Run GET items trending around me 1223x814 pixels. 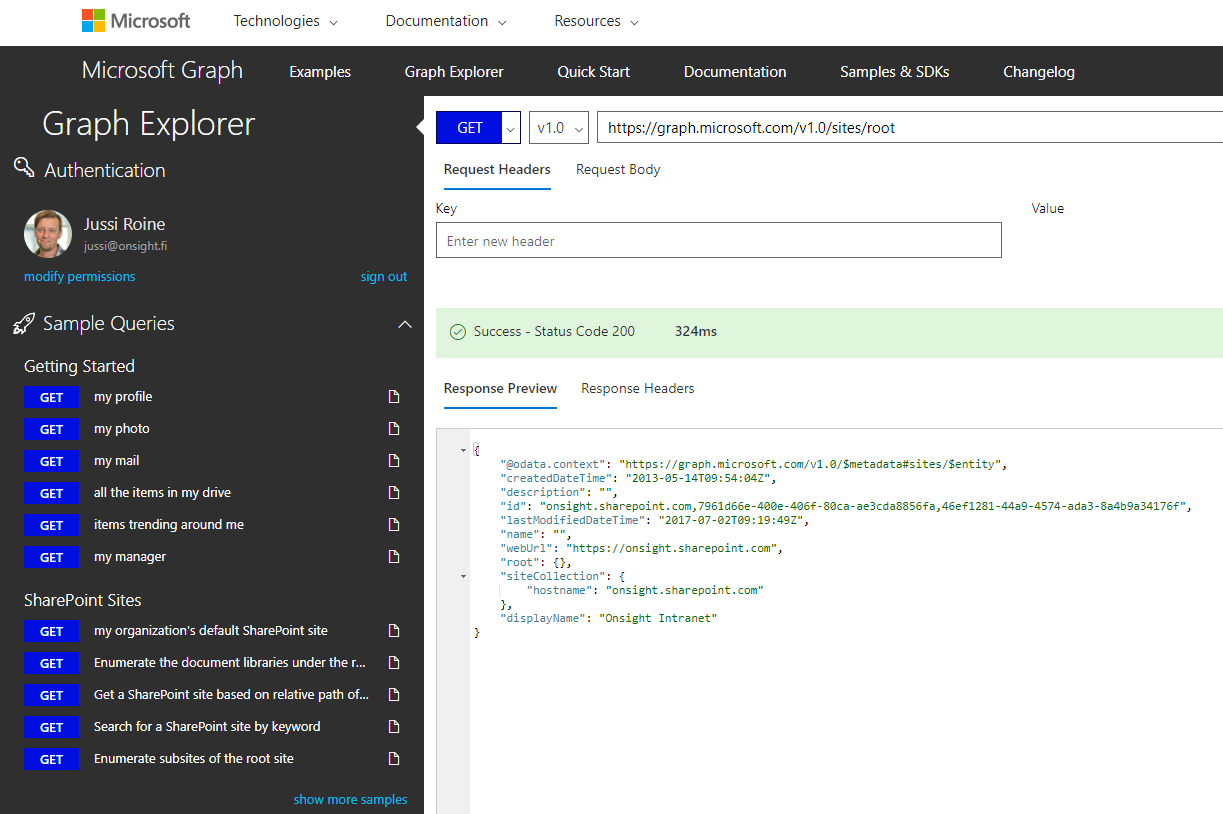pyautogui.click(x=52, y=525)
